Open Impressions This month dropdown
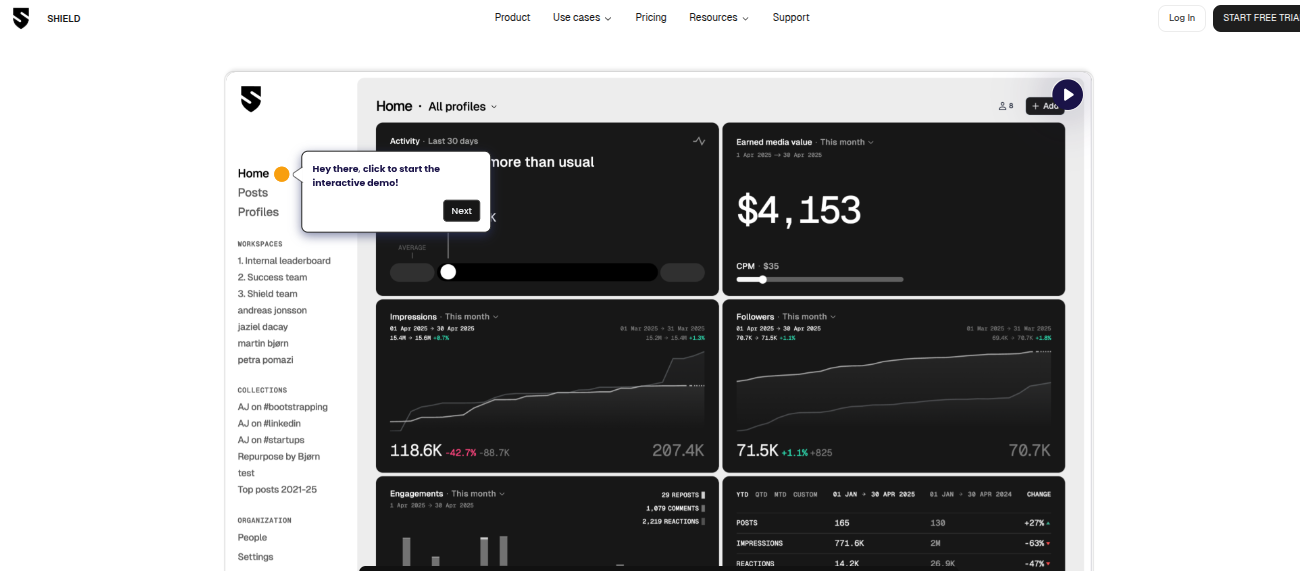 pos(472,317)
